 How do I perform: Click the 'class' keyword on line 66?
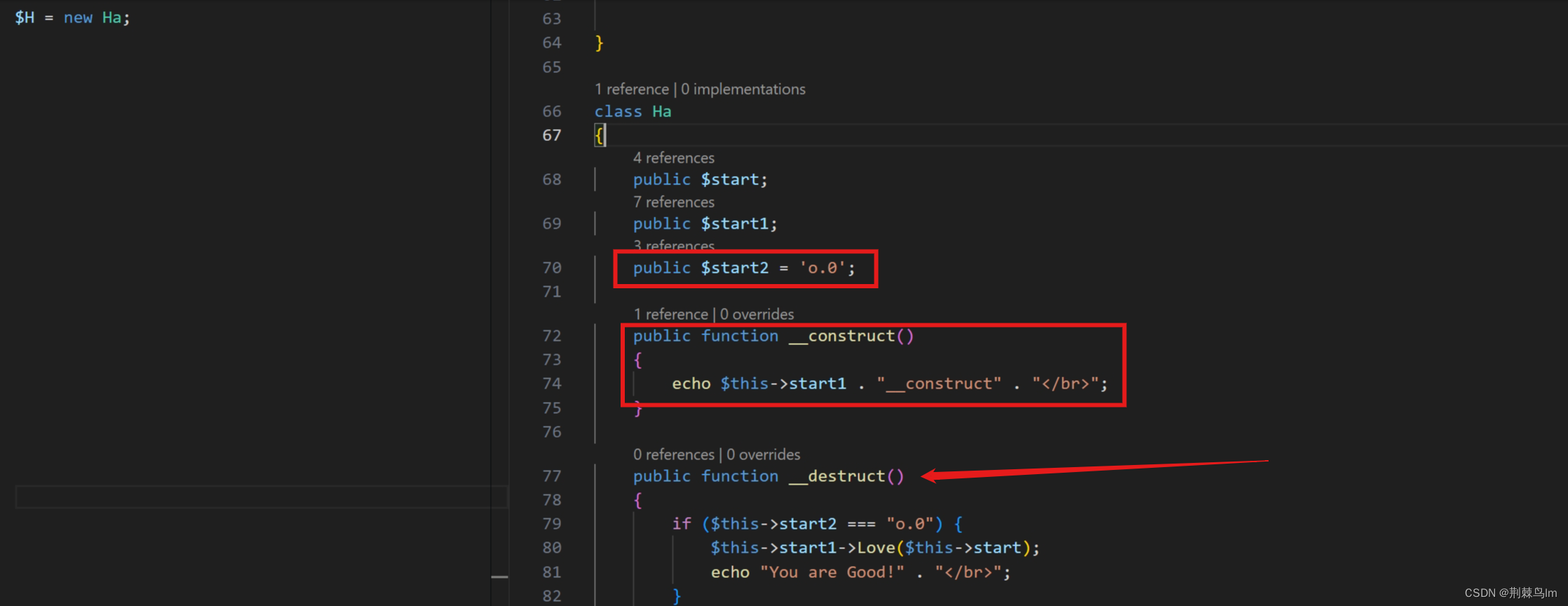618,112
